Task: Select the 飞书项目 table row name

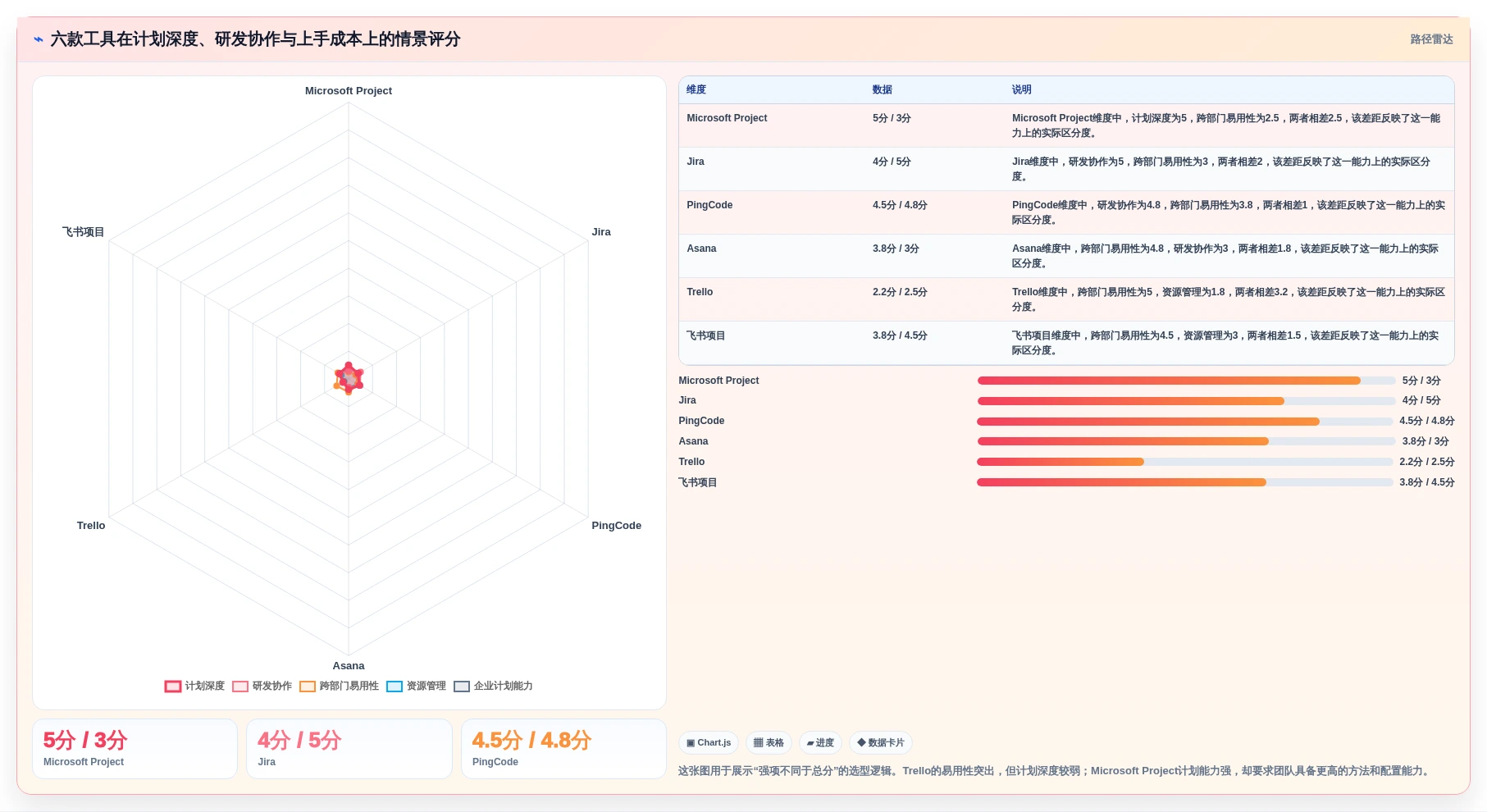Action: 705,335
